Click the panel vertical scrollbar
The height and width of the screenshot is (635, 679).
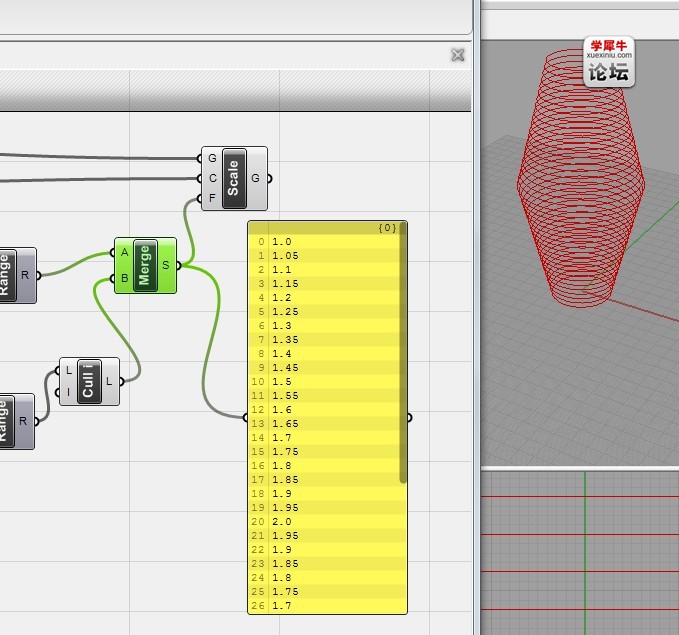pos(403,353)
